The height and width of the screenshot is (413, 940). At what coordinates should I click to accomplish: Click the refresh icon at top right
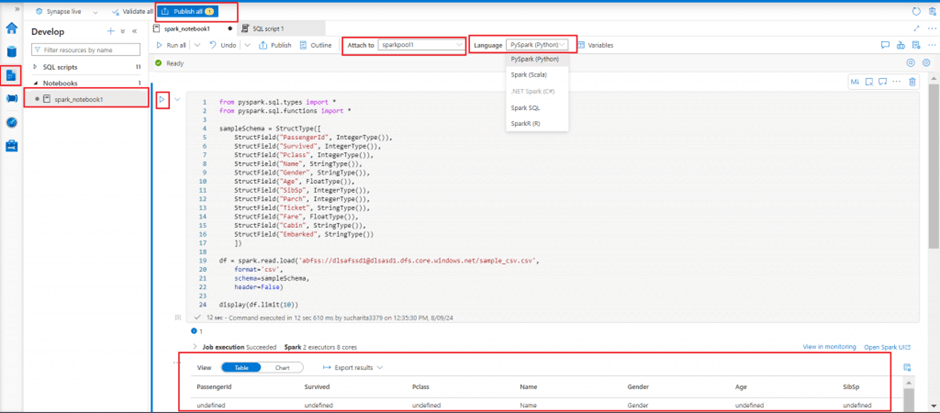point(917,11)
